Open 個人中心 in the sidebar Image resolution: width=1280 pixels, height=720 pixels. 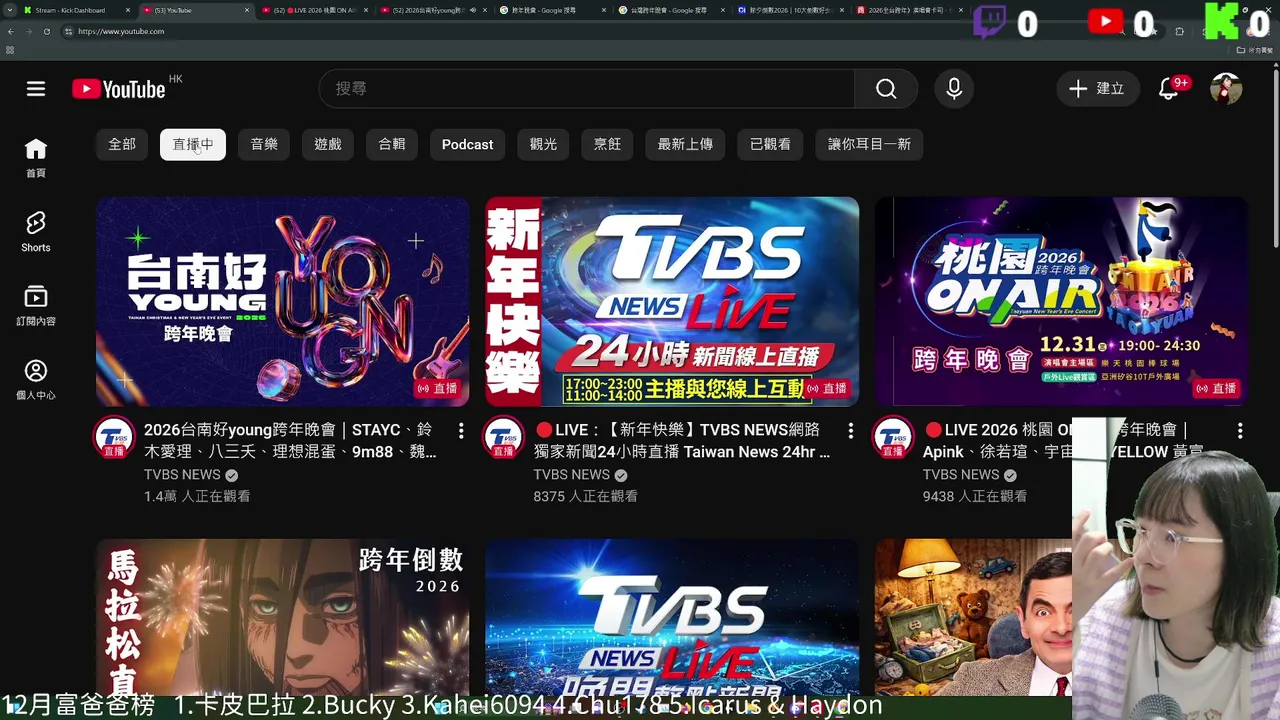tap(36, 380)
